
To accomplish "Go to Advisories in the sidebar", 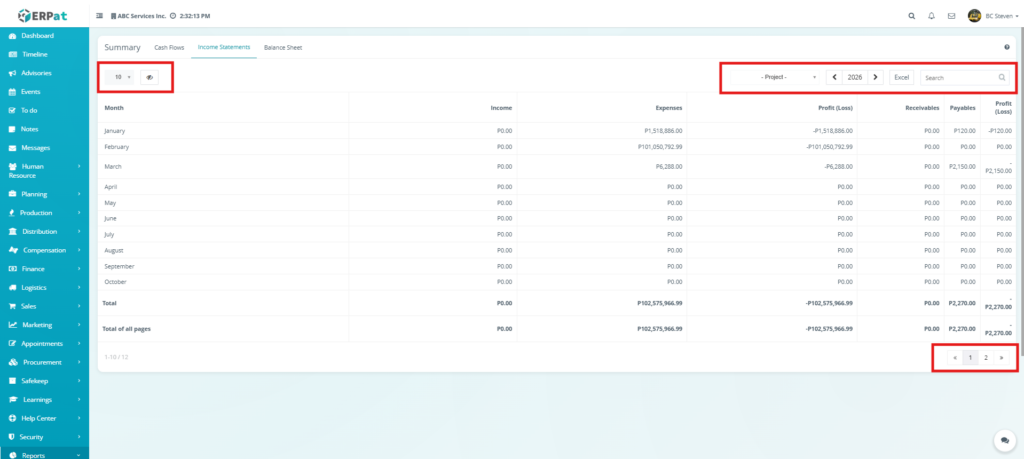I will click(x=44, y=73).
